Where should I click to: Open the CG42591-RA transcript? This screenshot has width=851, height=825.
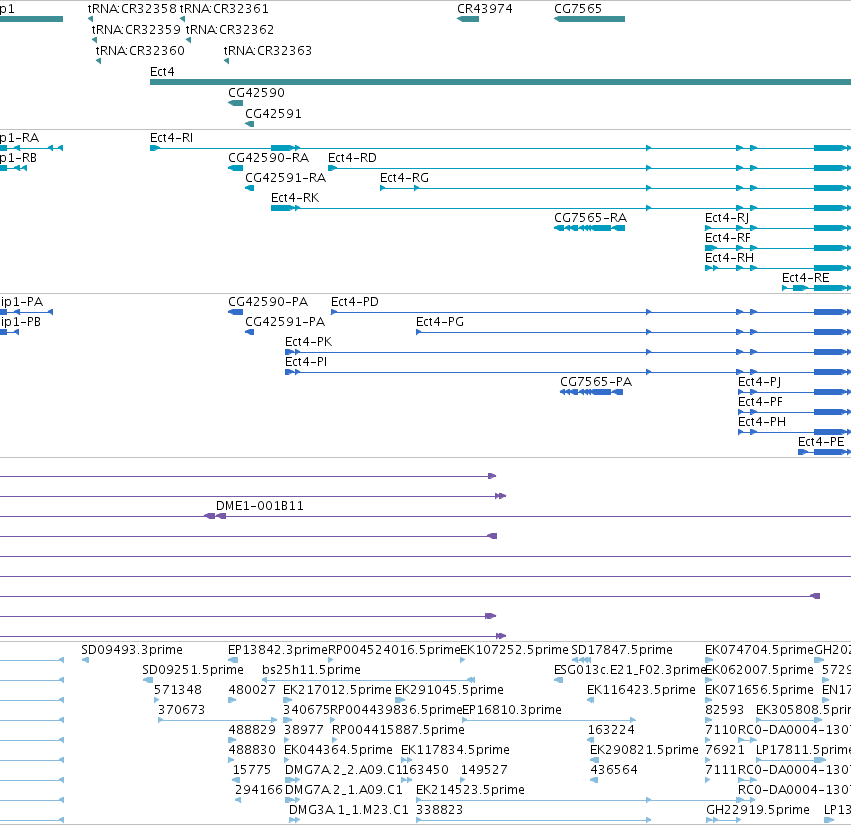point(250,188)
